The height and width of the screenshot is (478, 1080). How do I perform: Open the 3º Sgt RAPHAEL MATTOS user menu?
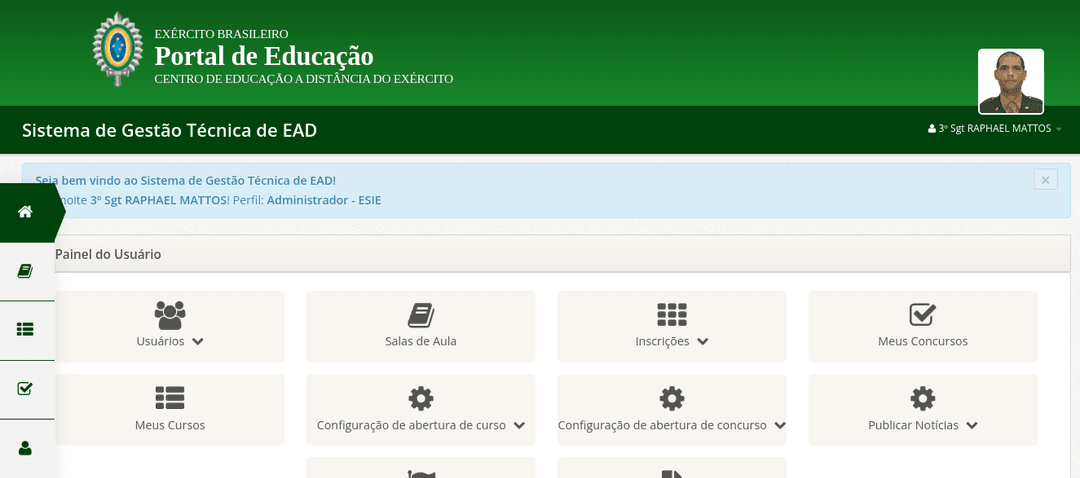click(x=995, y=129)
